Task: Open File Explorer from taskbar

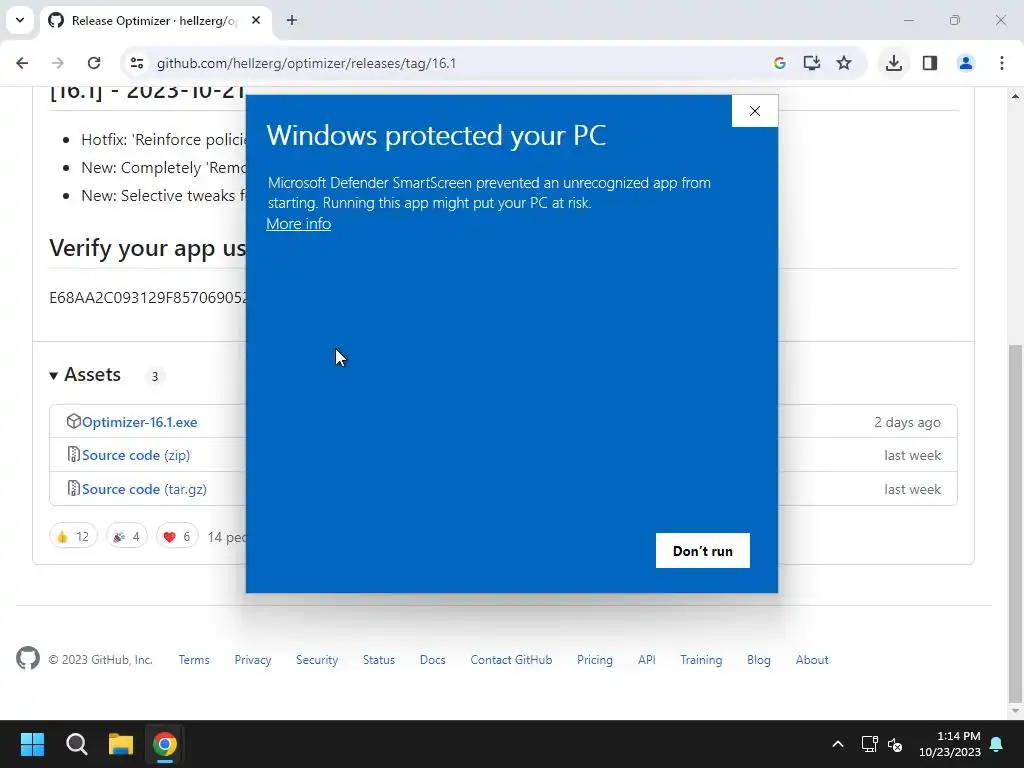Action: pyautogui.click(x=121, y=744)
